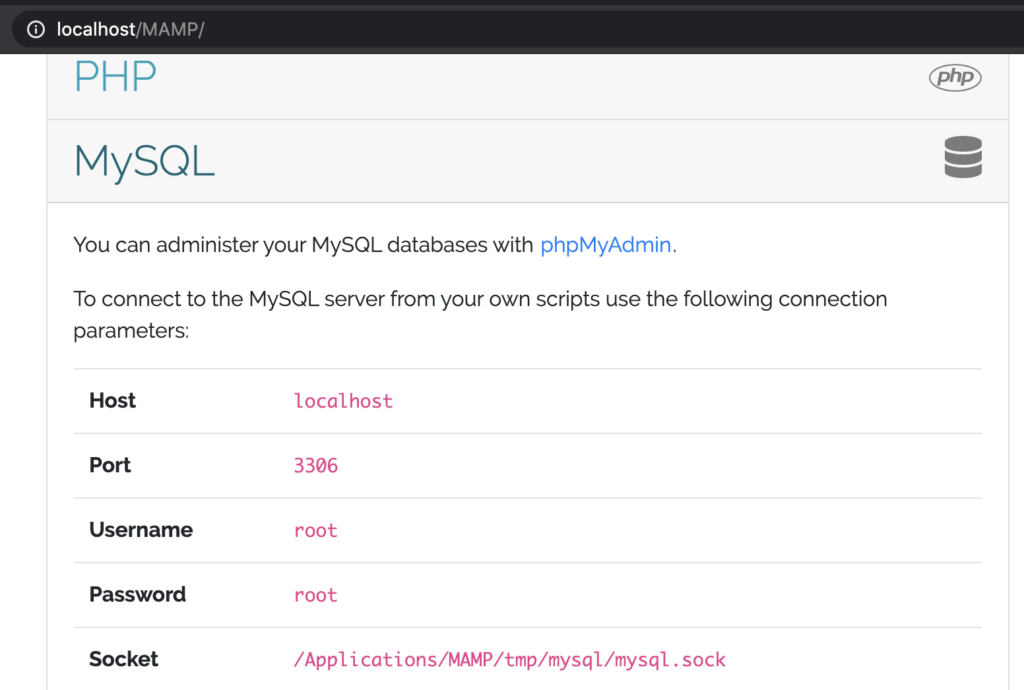Click the site information icon in address bar
1024x690 pixels.
pyautogui.click(x=36, y=29)
